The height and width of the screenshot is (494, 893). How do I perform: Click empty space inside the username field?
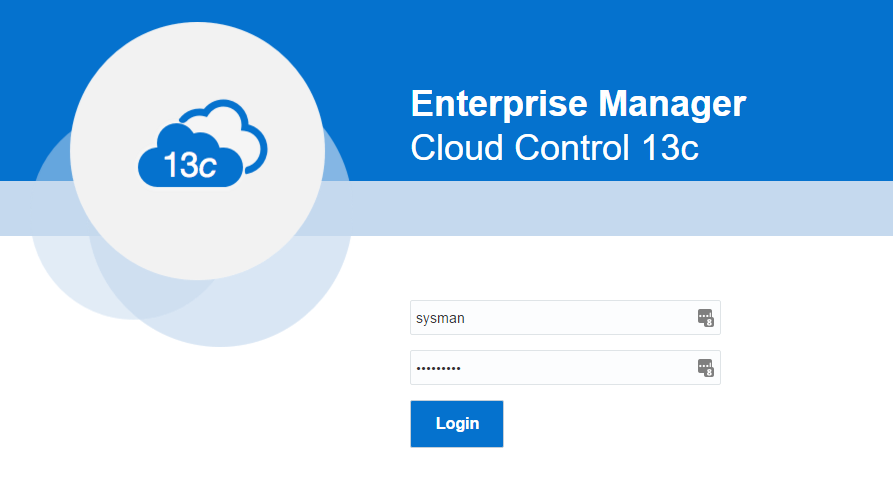tap(581, 317)
